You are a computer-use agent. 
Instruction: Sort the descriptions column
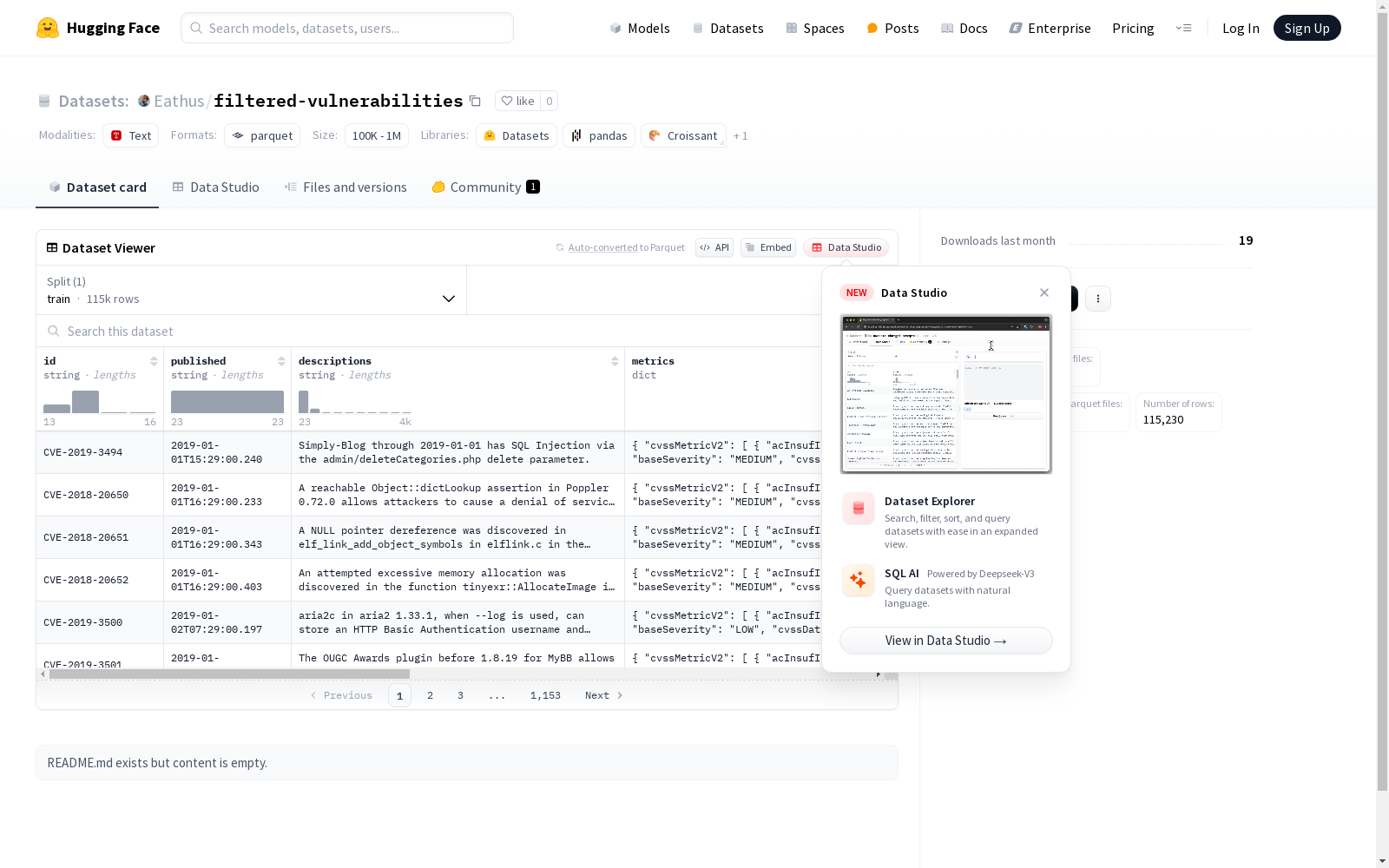[x=615, y=361]
